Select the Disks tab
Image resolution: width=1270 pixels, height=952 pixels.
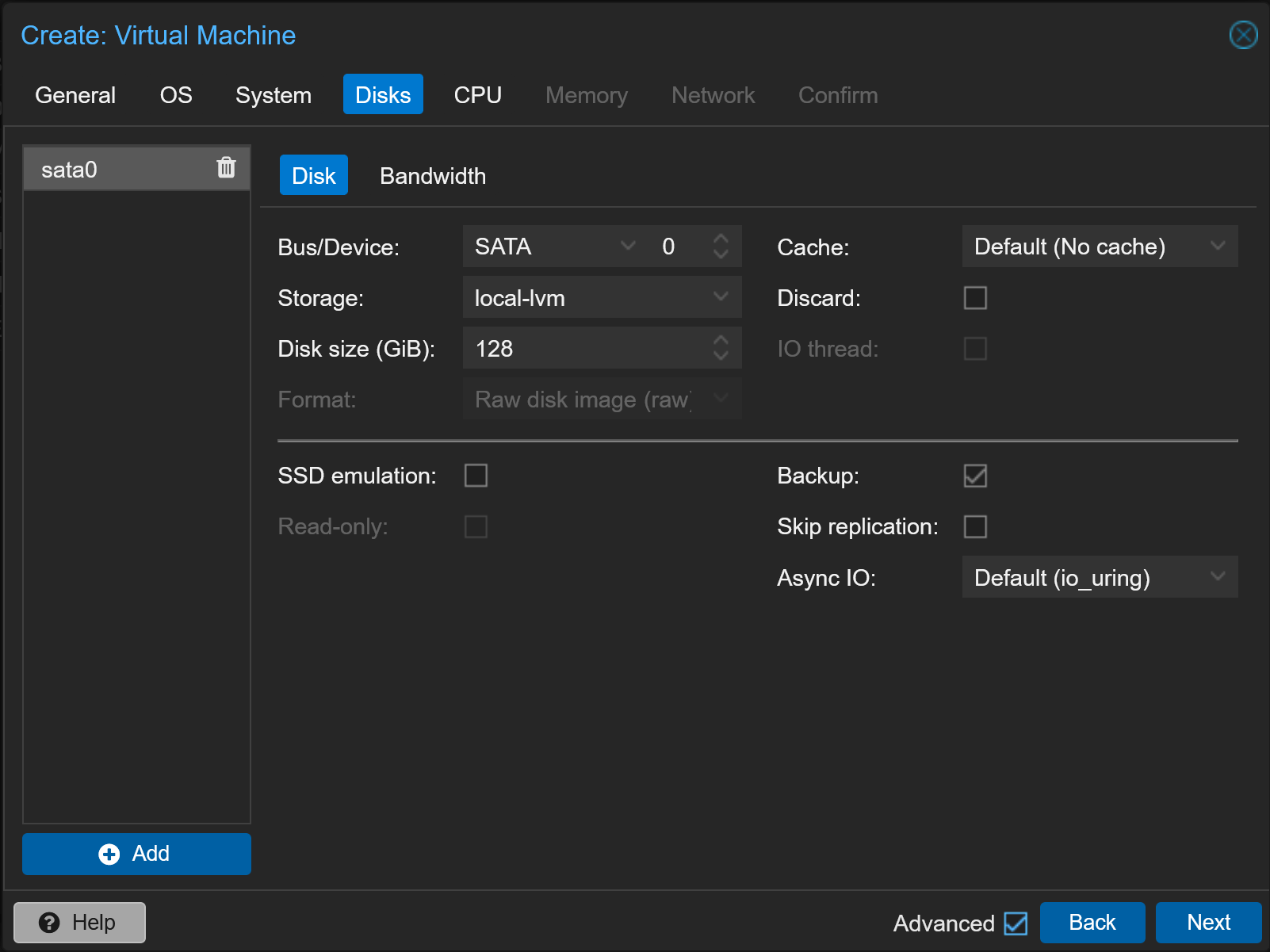point(383,94)
